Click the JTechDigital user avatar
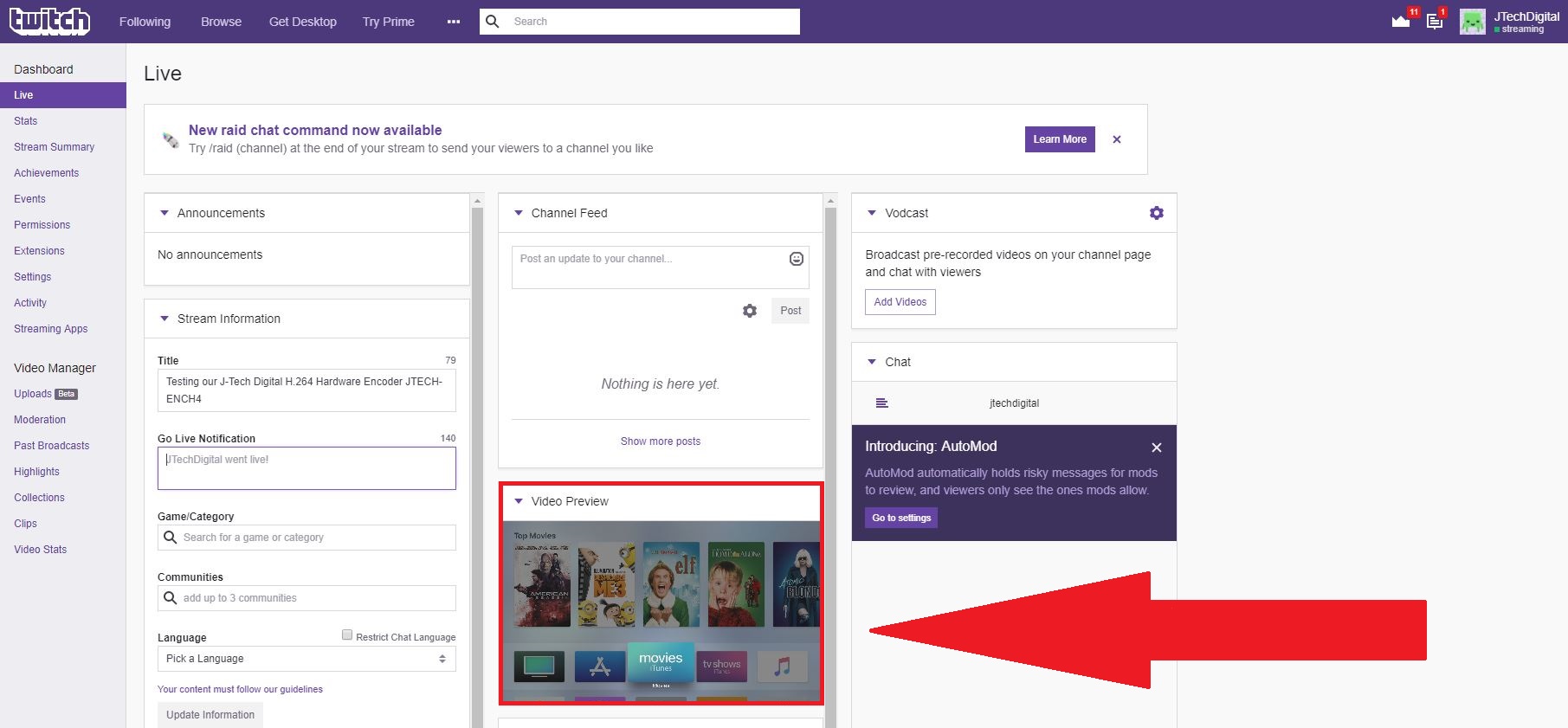The image size is (1568, 728). click(x=1473, y=22)
